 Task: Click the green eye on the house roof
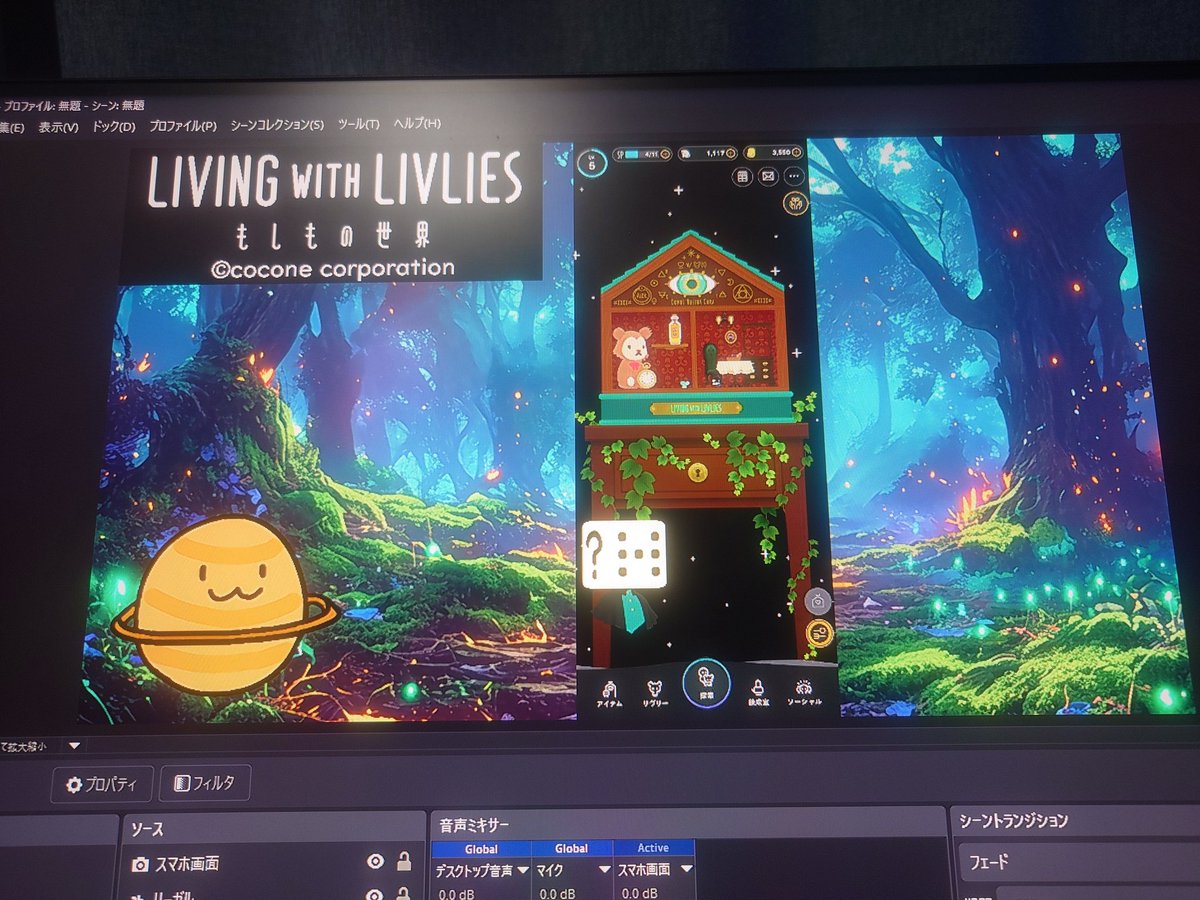click(691, 284)
